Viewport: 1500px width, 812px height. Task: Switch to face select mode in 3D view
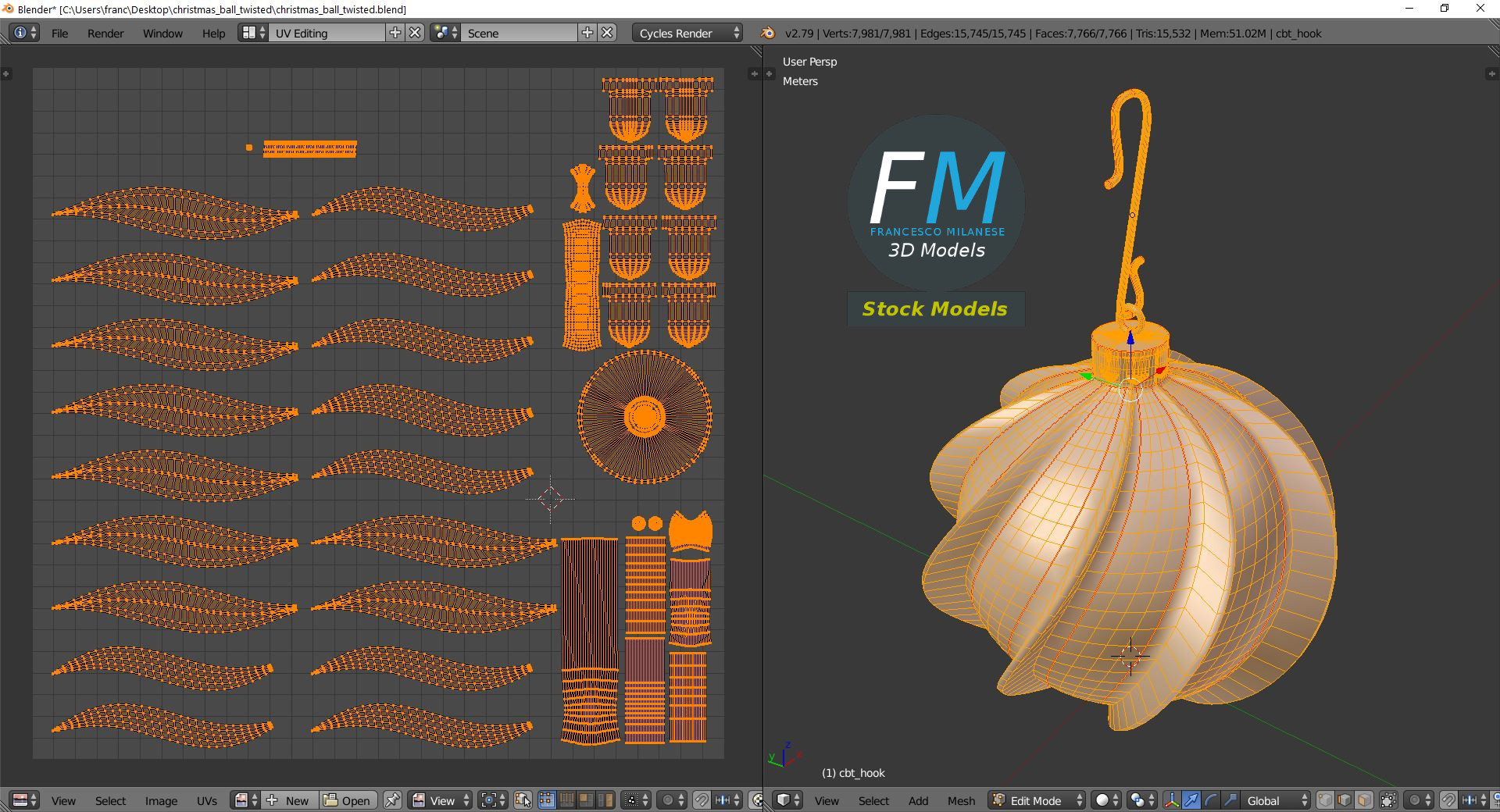[1364, 800]
